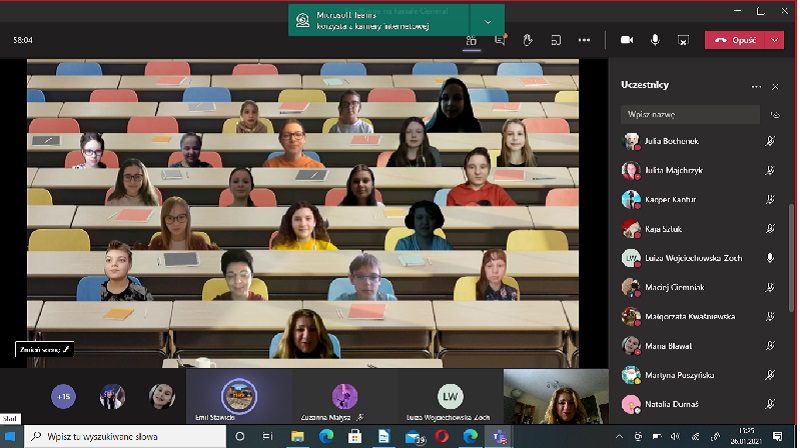
Task: Select Zuzanna Małysz's participant tile
Action: [345, 396]
